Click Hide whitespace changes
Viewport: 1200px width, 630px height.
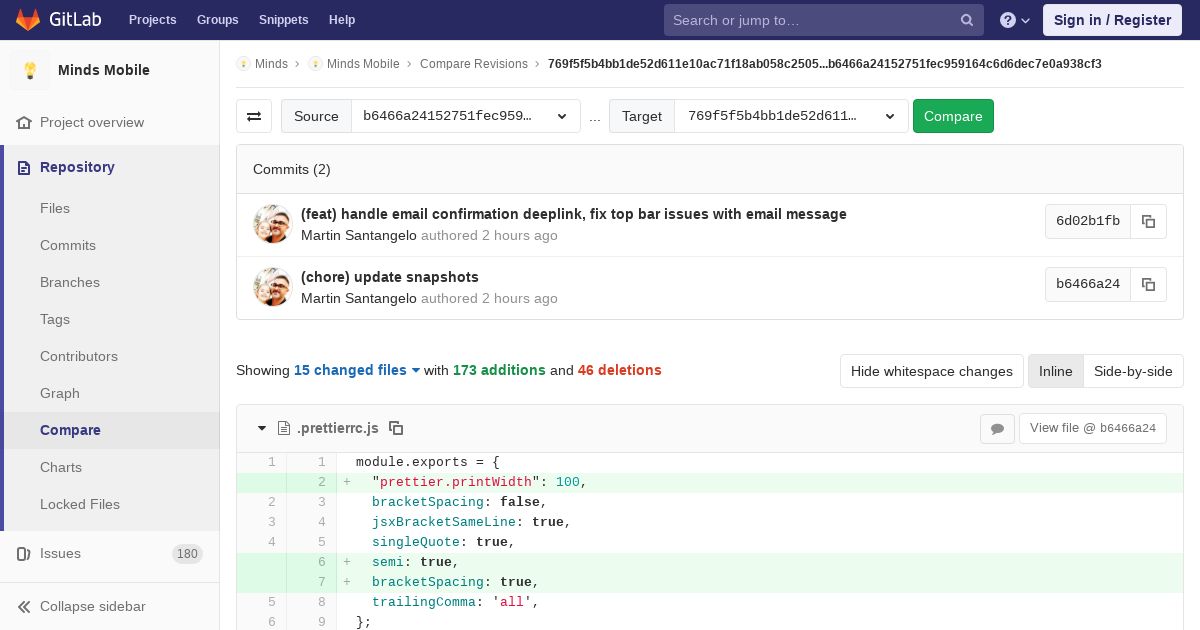tap(932, 371)
